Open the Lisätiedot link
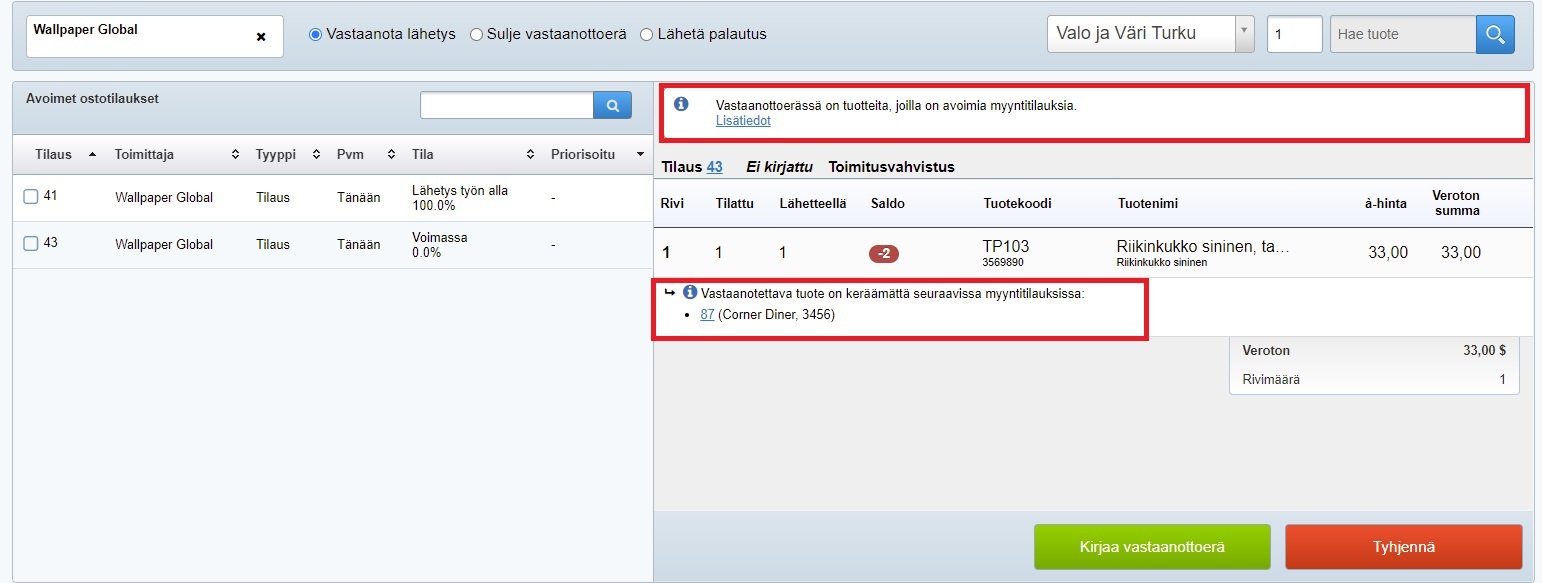 (x=743, y=121)
